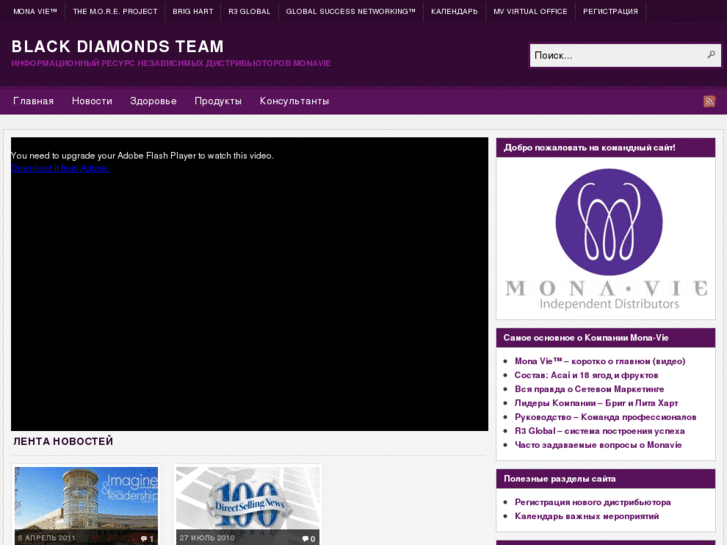This screenshot has height=545, width=727.
Task: Open comments bubble on 27 Июль 2010 post
Action: tap(309, 539)
